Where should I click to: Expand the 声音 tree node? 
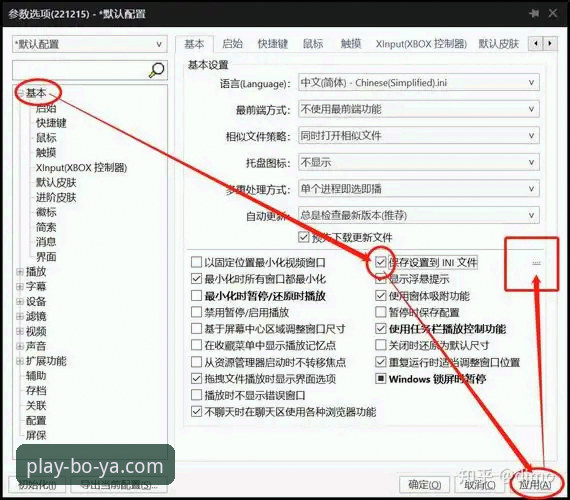tap(20, 346)
